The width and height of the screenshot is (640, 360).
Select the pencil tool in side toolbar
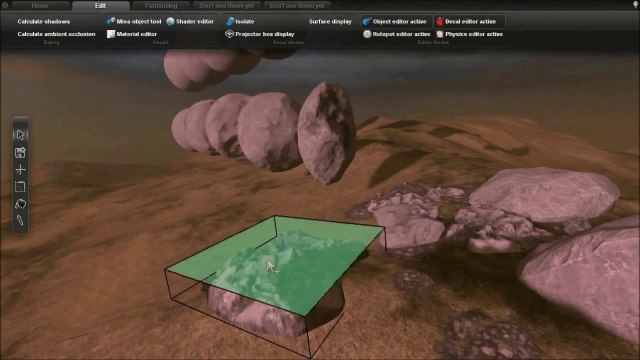[x=20, y=220]
